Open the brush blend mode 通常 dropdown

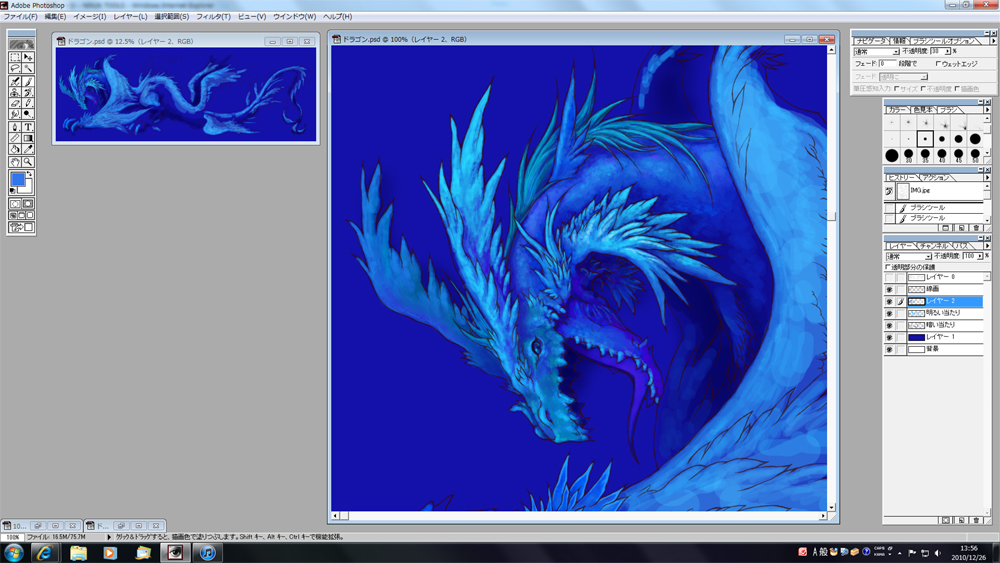point(876,51)
